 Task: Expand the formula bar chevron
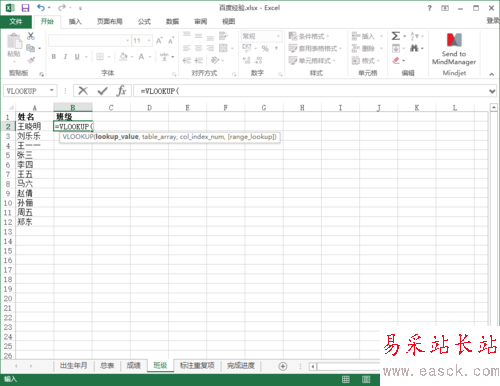[x=492, y=91]
